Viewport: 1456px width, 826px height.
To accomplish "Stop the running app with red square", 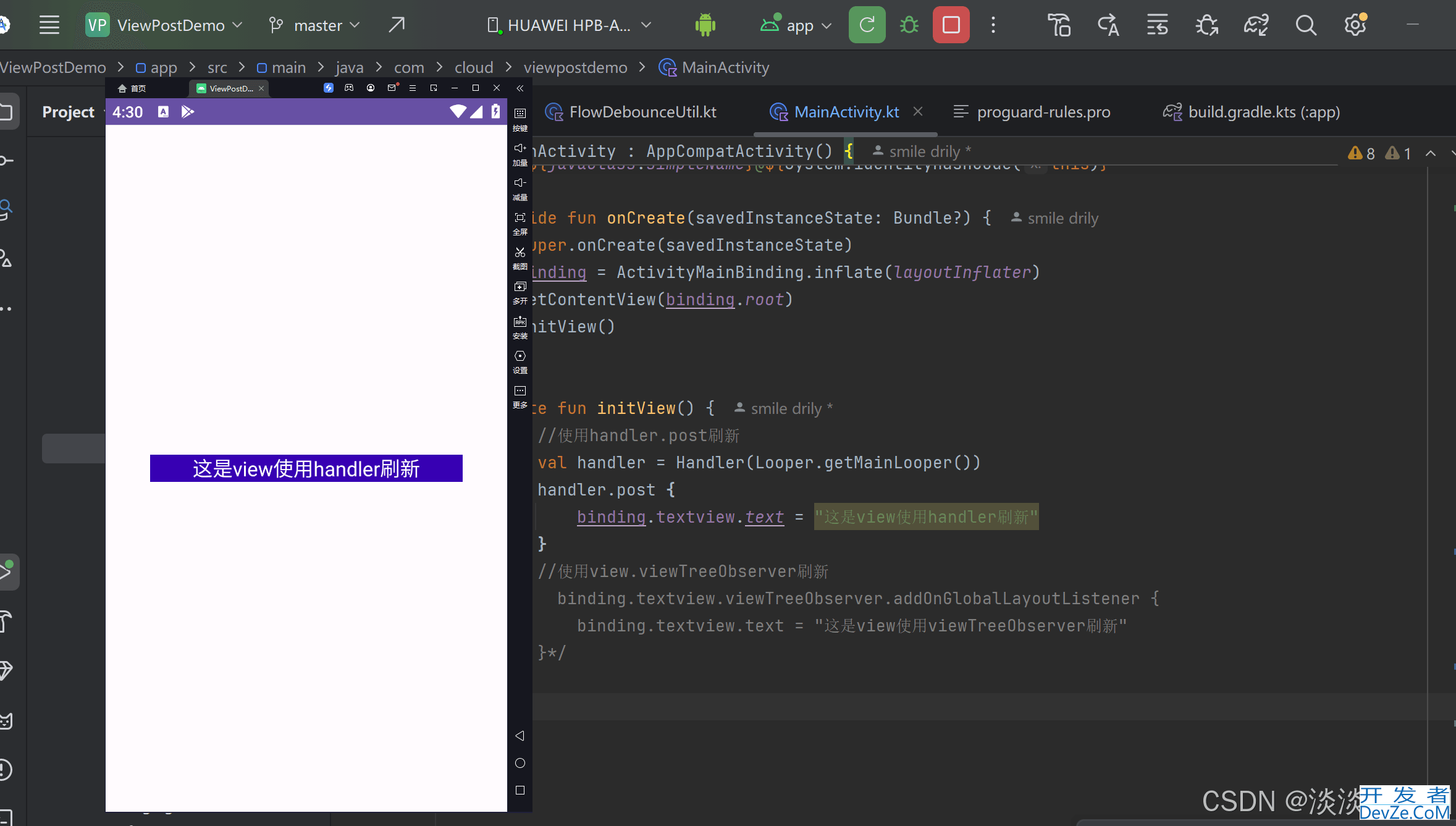I will (x=951, y=25).
